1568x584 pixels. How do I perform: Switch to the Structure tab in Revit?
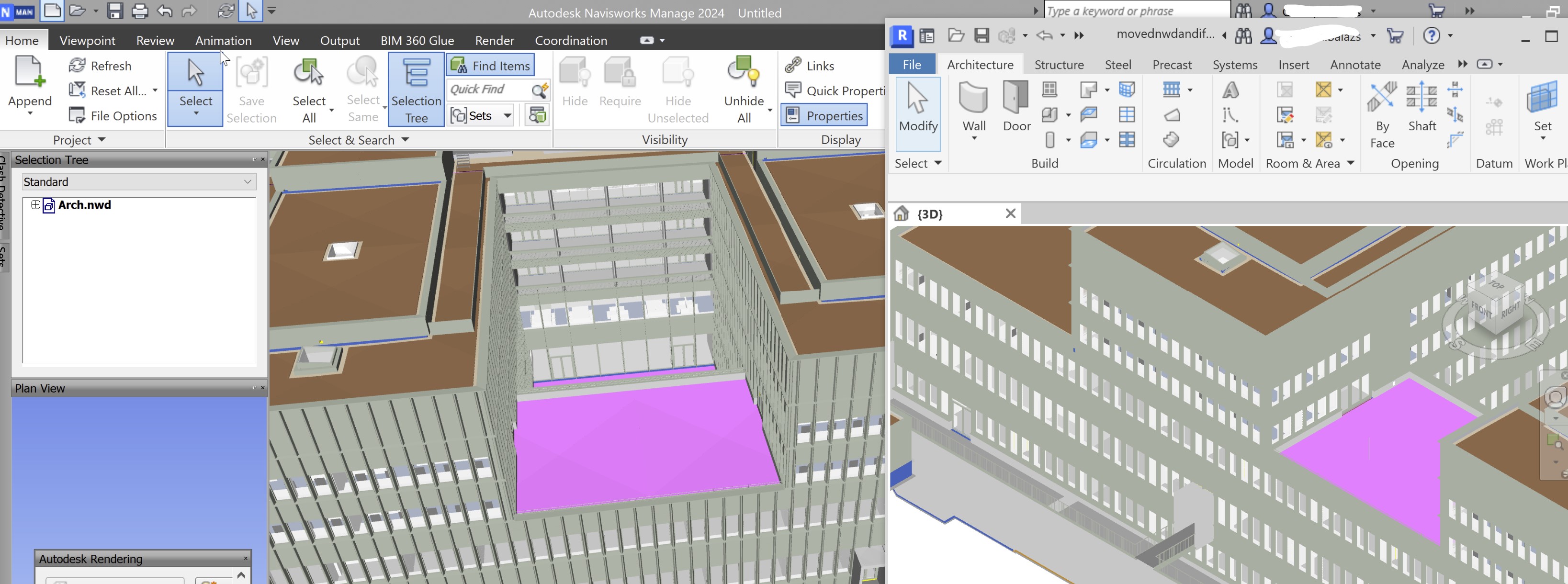pyautogui.click(x=1059, y=65)
